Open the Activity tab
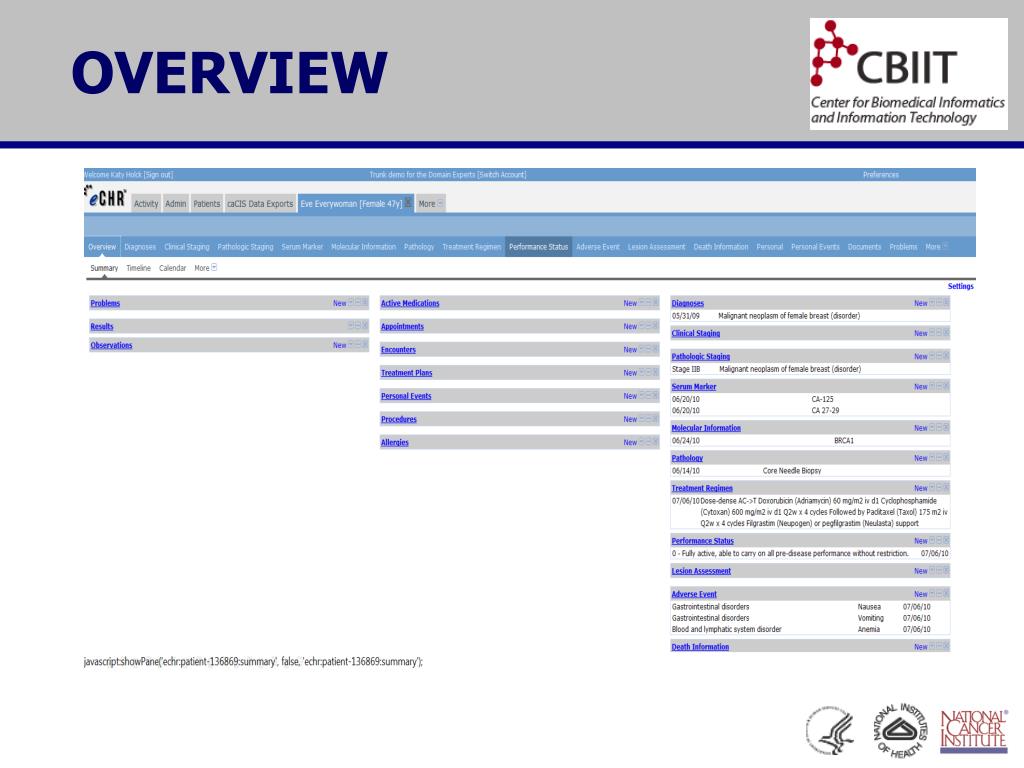The width and height of the screenshot is (1024, 768). click(x=146, y=204)
